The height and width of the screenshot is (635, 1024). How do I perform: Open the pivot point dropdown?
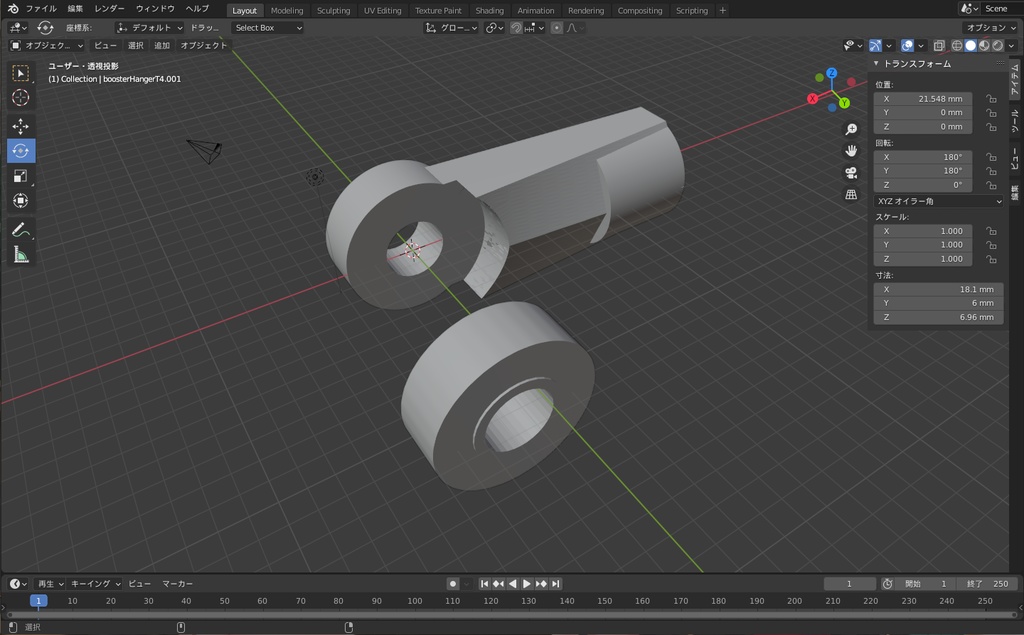coord(494,27)
